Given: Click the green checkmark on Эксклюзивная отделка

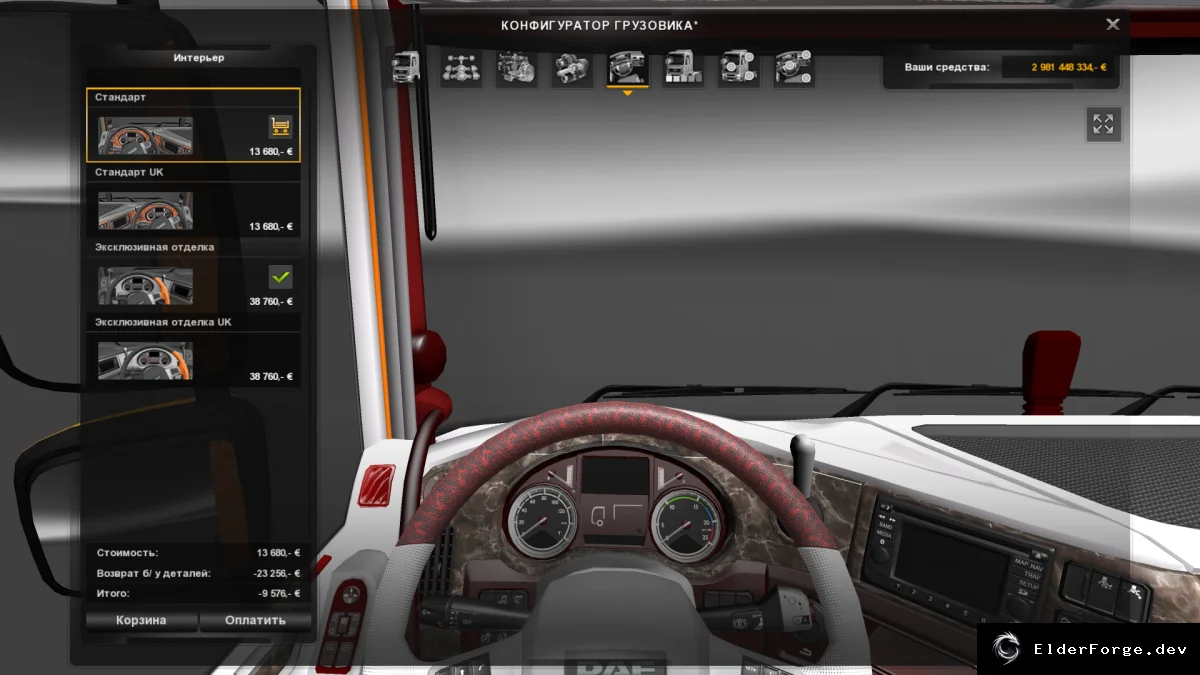Looking at the screenshot, I should 280,276.
